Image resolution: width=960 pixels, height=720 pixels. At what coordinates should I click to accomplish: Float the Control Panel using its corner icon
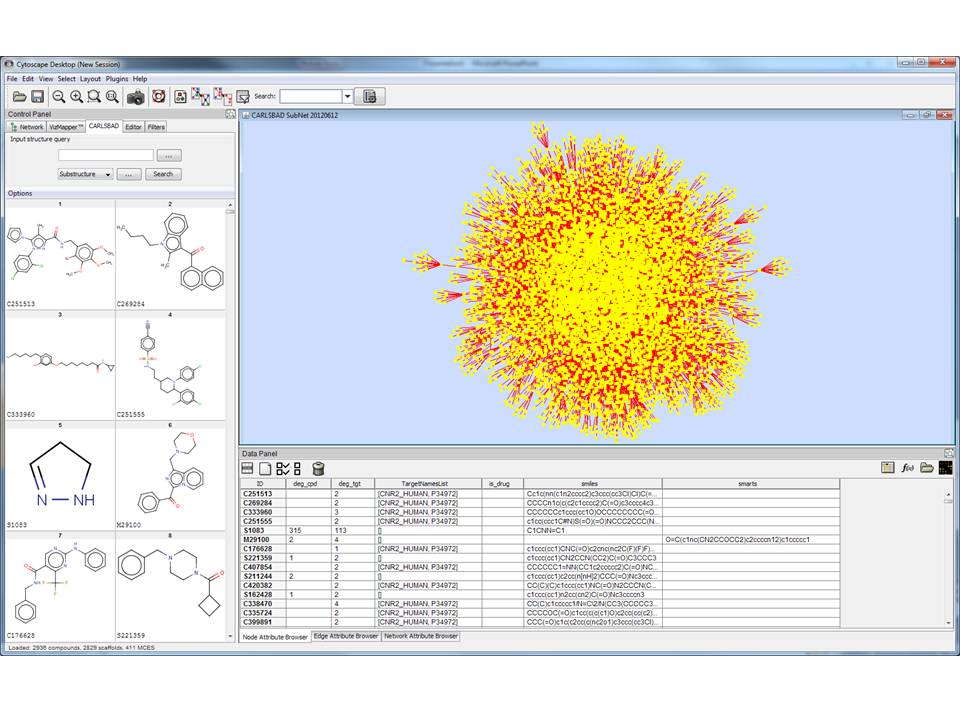pos(231,114)
